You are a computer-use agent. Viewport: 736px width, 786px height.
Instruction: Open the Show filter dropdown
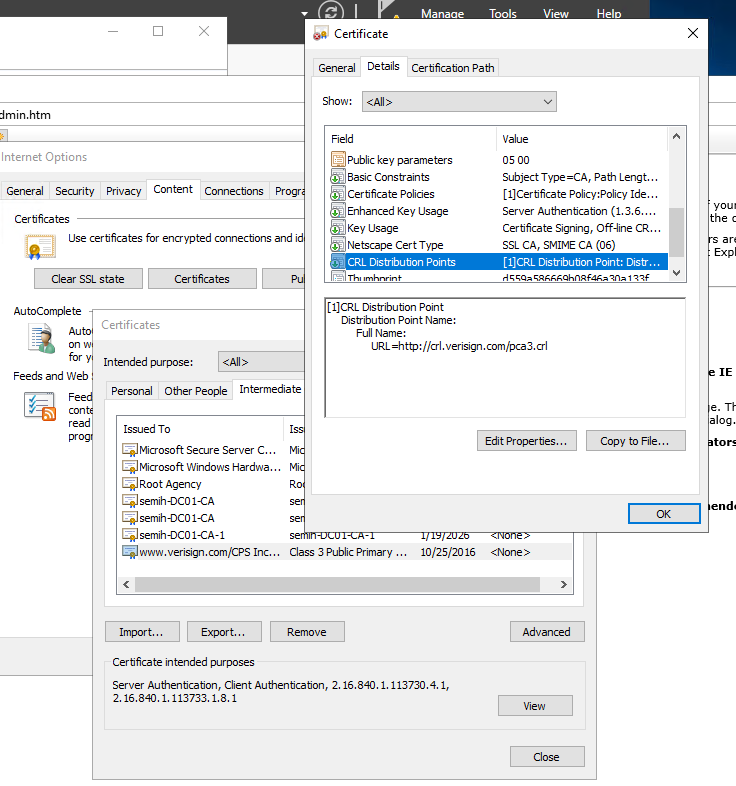click(458, 102)
